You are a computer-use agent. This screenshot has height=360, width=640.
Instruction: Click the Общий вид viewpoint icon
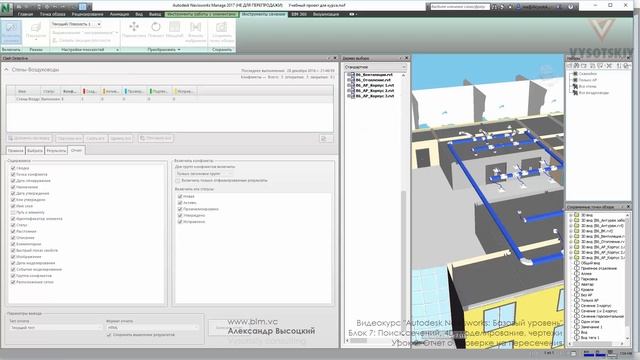pyautogui.click(x=577, y=263)
